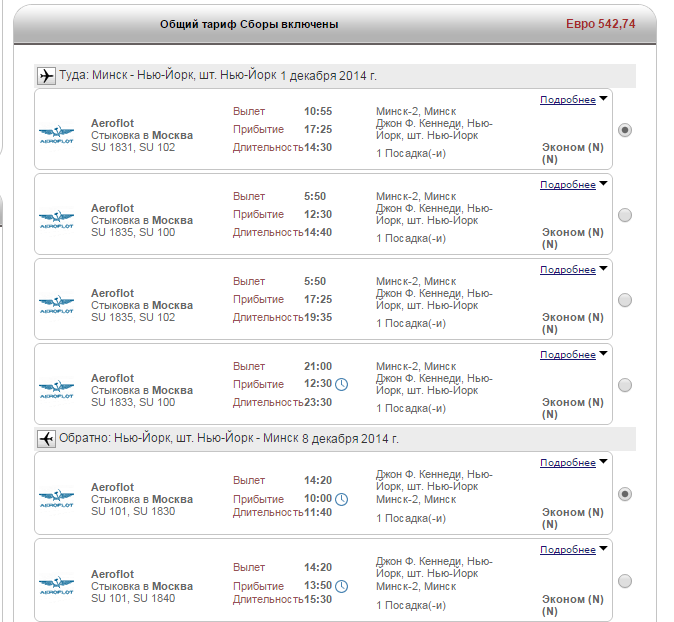Select the 10:55 outbound flight radio button
The image size is (674, 622).
(625, 130)
